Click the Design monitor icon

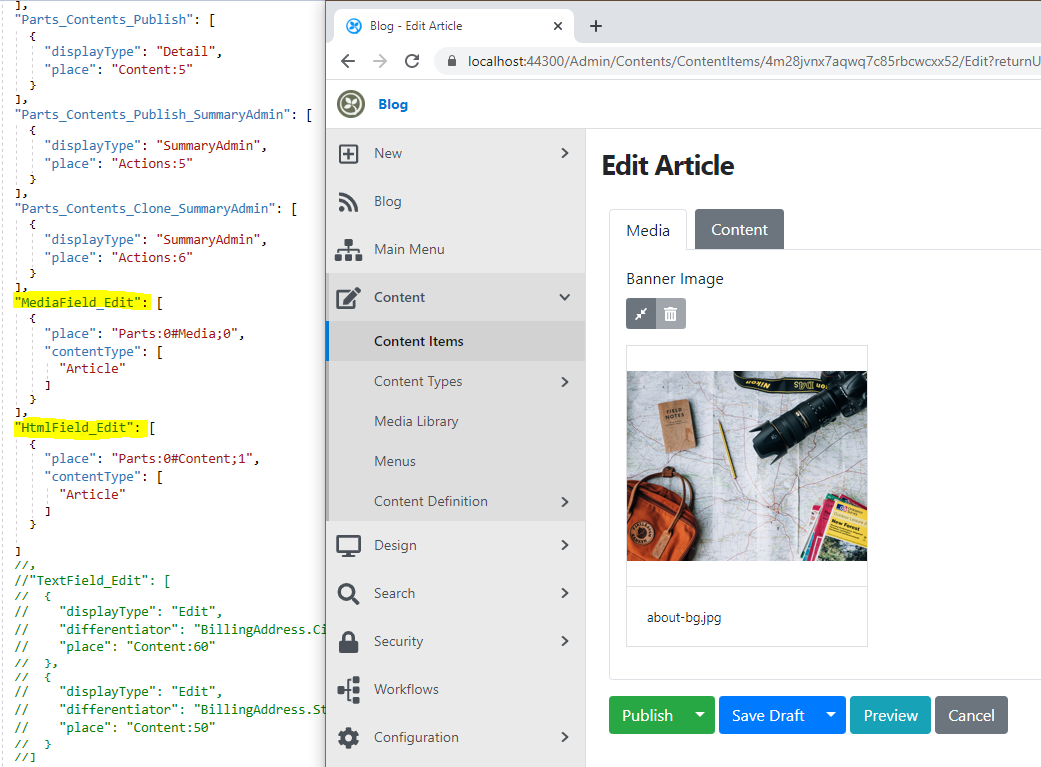pyautogui.click(x=349, y=545)
